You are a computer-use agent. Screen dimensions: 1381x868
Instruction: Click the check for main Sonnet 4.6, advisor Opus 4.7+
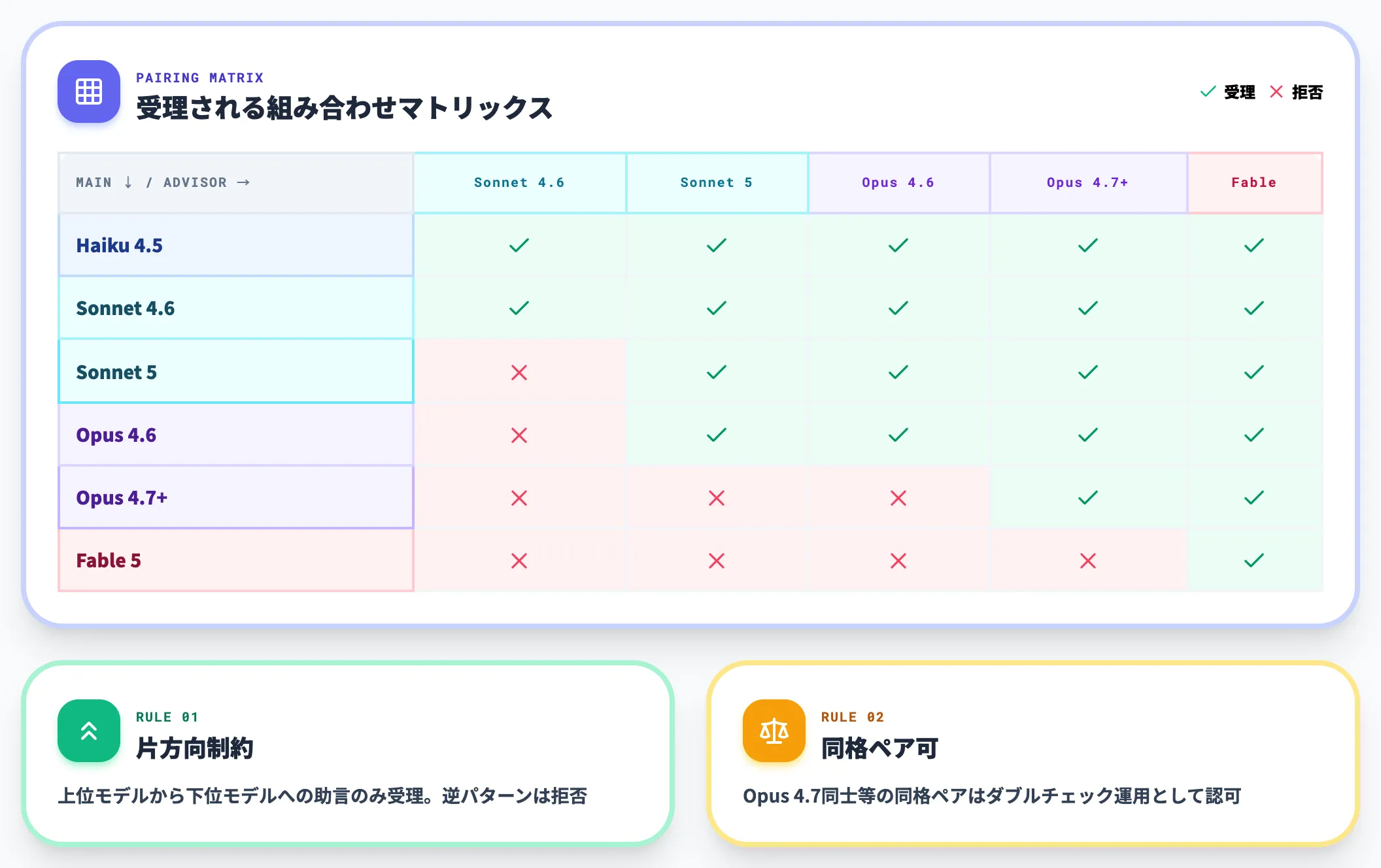point(1088,308)
